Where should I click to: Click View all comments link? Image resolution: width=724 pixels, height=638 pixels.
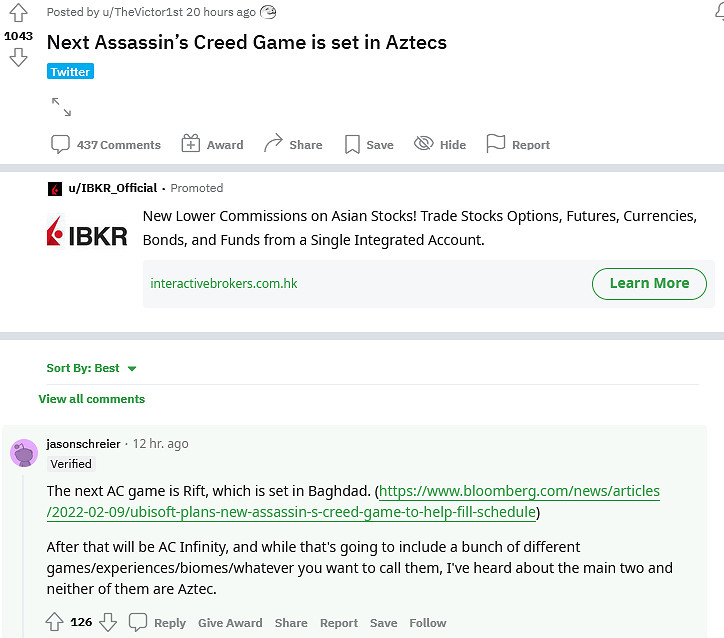point(91,399)
